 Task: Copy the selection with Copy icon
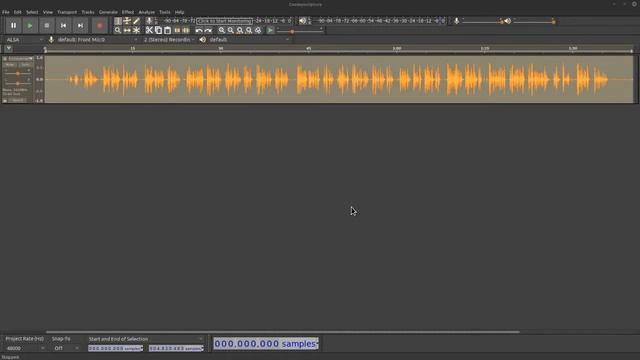(158, 30)
